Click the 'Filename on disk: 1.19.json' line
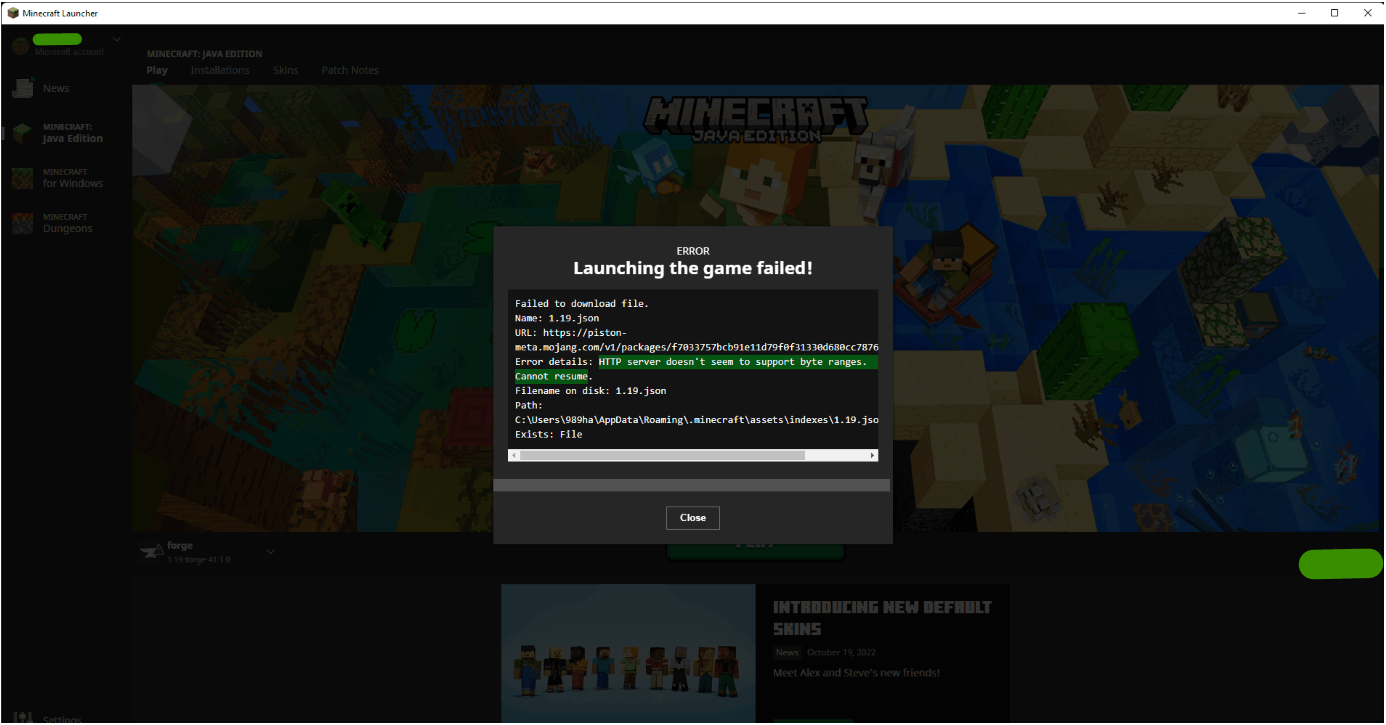Viewport: 1386px width, 725px height. tap(590, 391)
